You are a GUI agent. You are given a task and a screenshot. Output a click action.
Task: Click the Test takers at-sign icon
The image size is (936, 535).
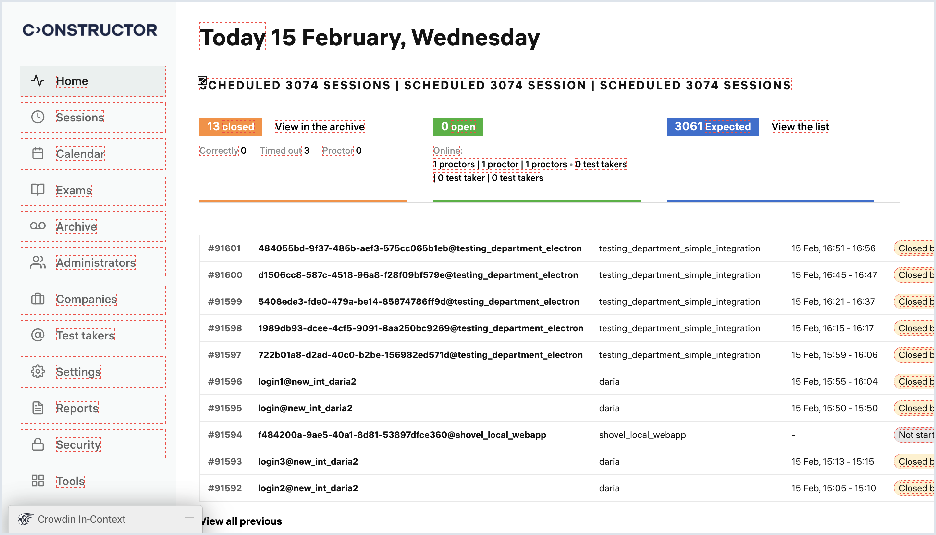(x=38, y=335)
